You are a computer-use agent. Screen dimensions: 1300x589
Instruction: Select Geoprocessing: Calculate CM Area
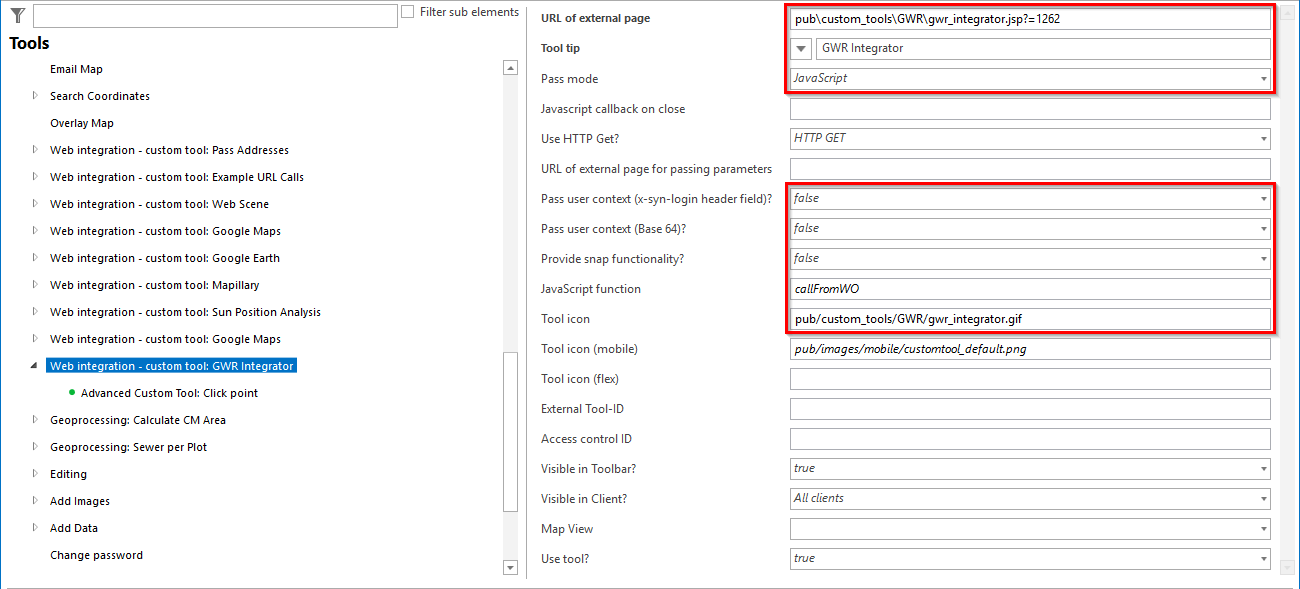(x=140, y=419)
